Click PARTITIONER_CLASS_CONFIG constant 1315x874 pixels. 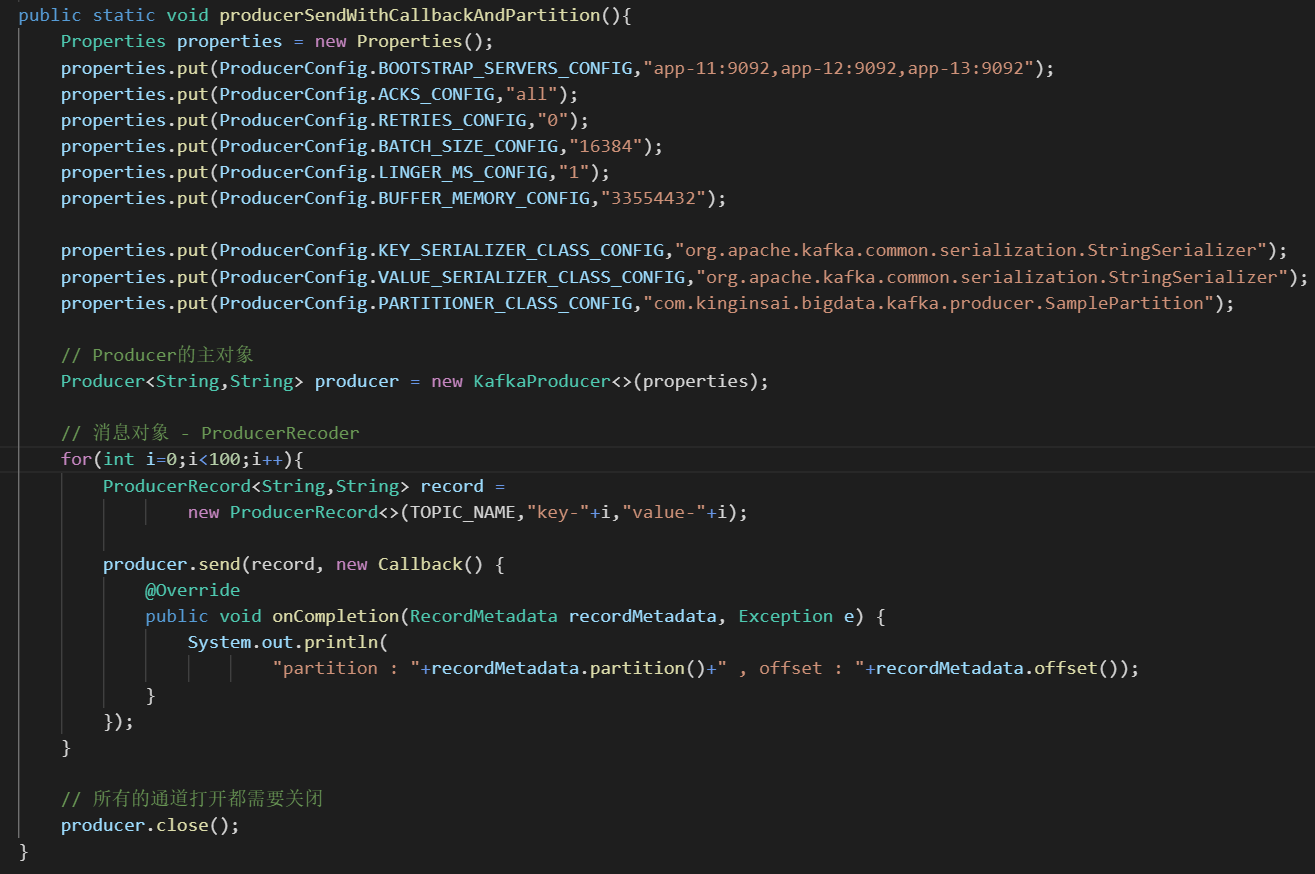505,302
